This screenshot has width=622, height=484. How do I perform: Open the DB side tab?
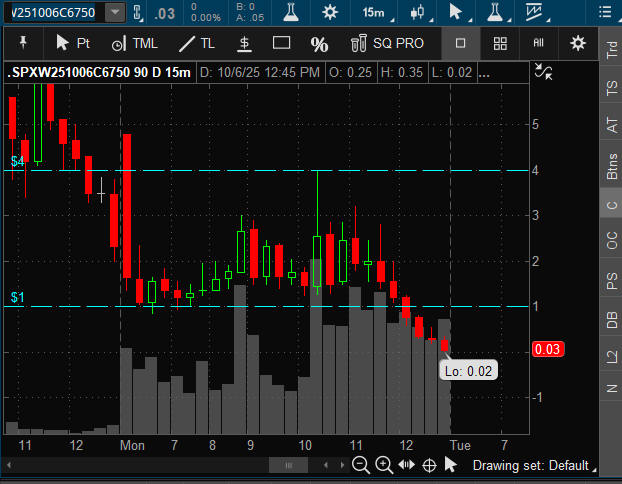click(611, 320)
